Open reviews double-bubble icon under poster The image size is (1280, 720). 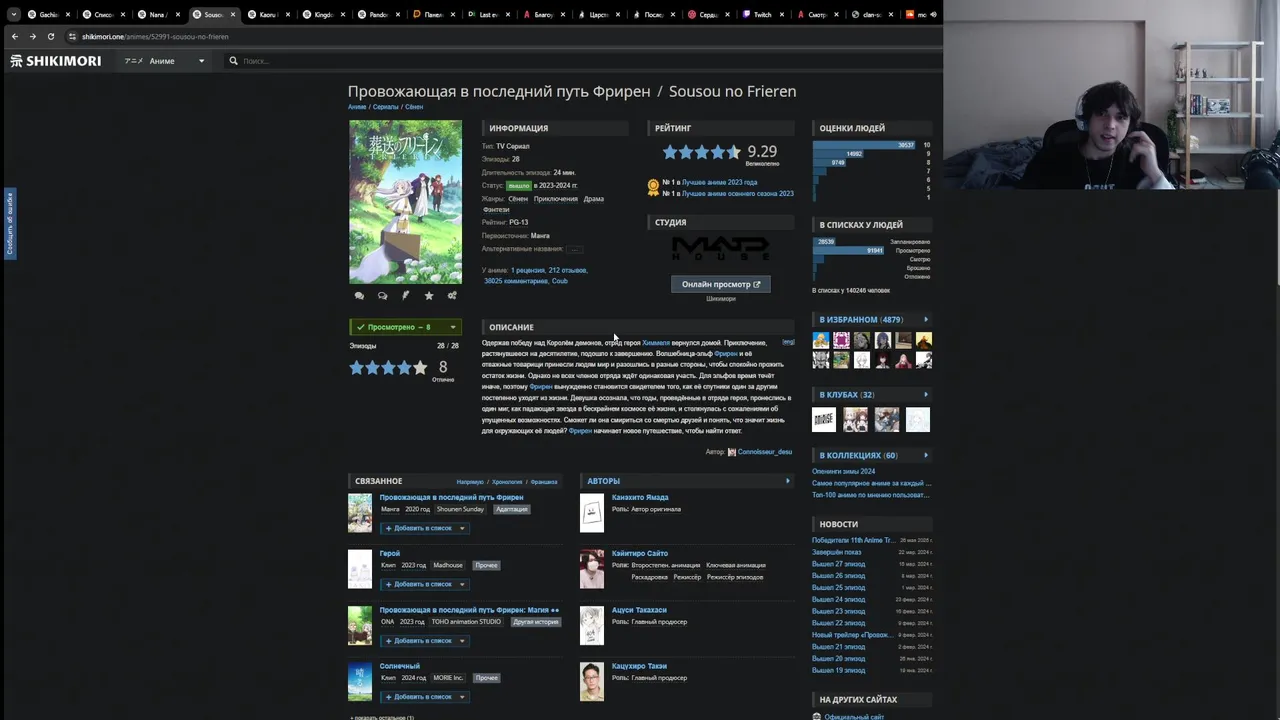(382, 296)
